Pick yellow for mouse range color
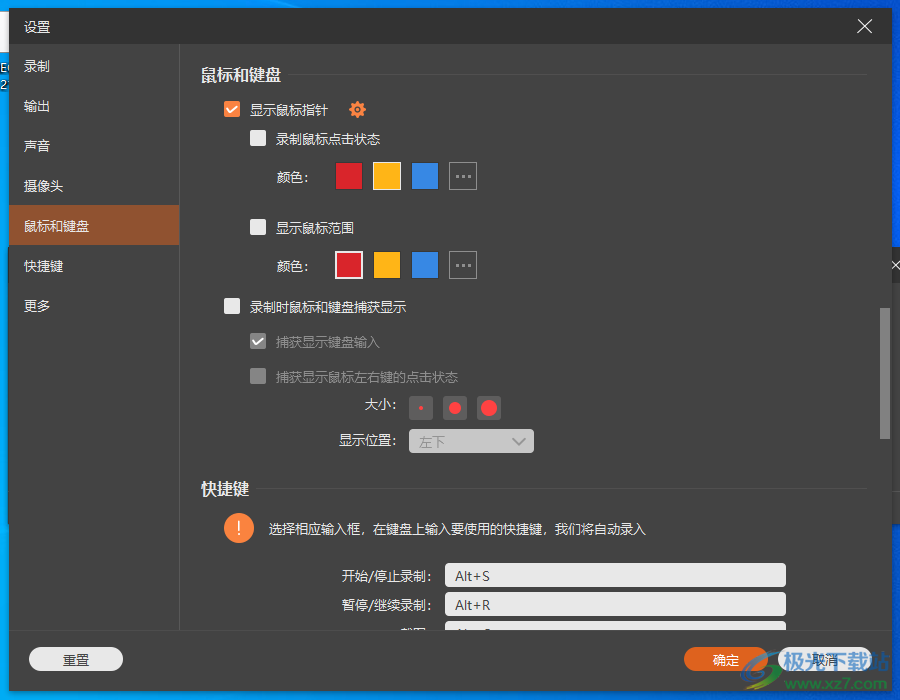This screenshot has height=700, width=900. (387, 265)
